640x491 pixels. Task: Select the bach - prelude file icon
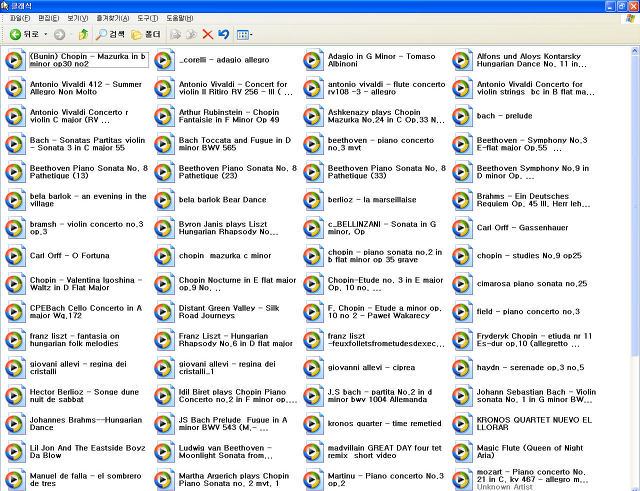pyautogui.click(x=462, y=116)
